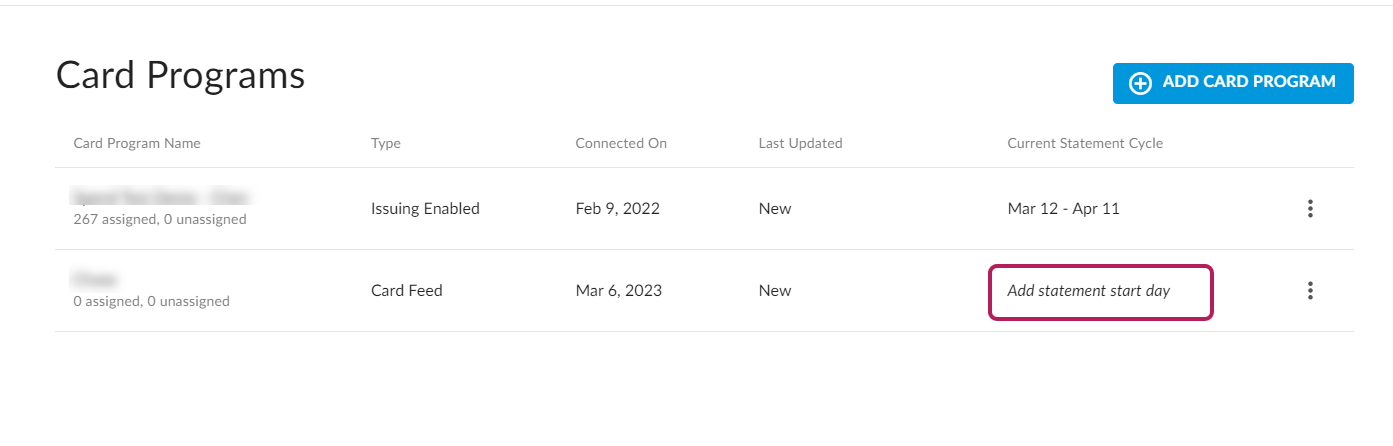
Task: Open the three-dot menu for Issuing Enabled program
Action: (x=1310, y=209)
